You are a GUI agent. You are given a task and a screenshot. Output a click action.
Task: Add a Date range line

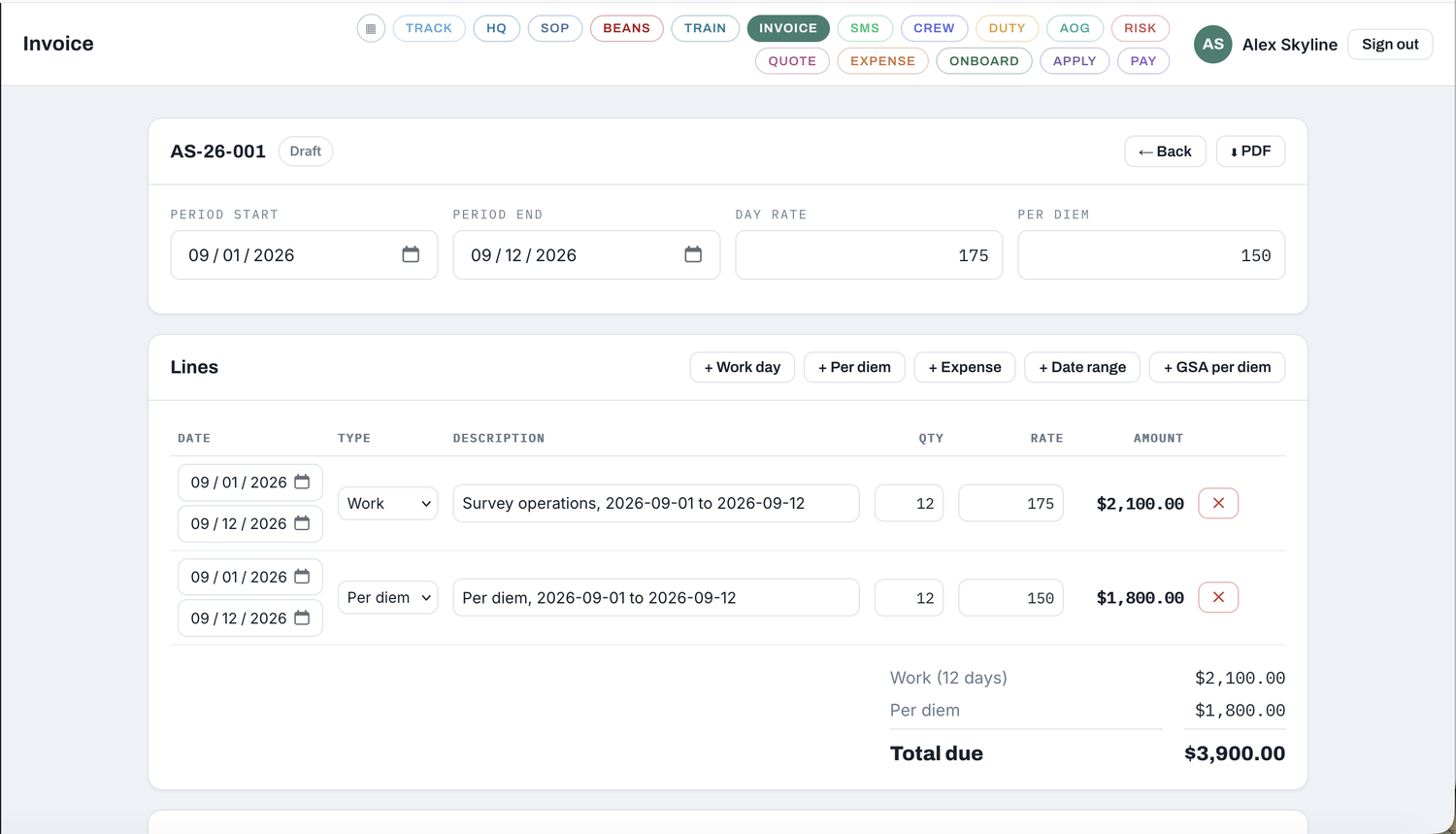[x=1082, y=367]
